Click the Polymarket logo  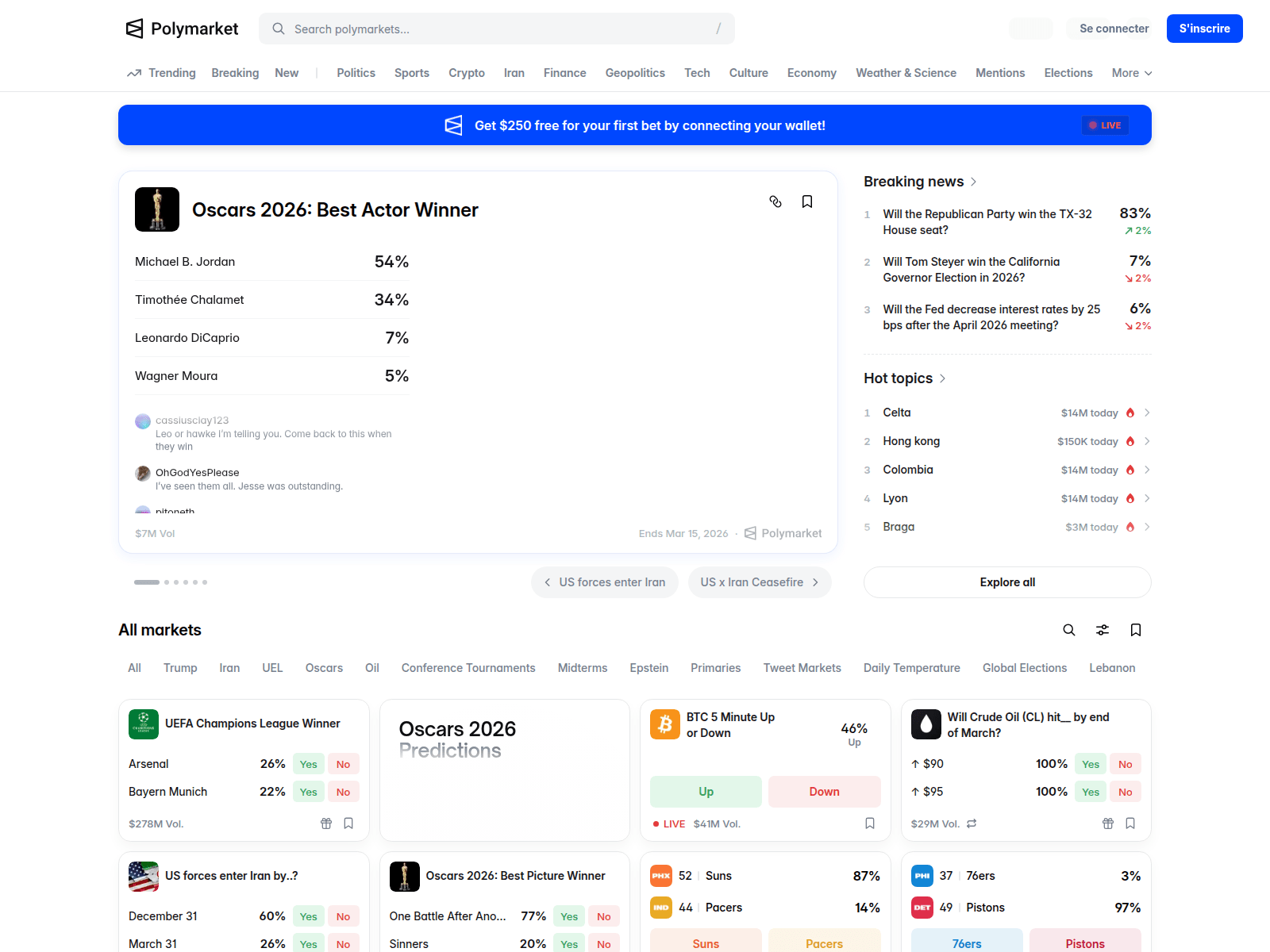181,29
